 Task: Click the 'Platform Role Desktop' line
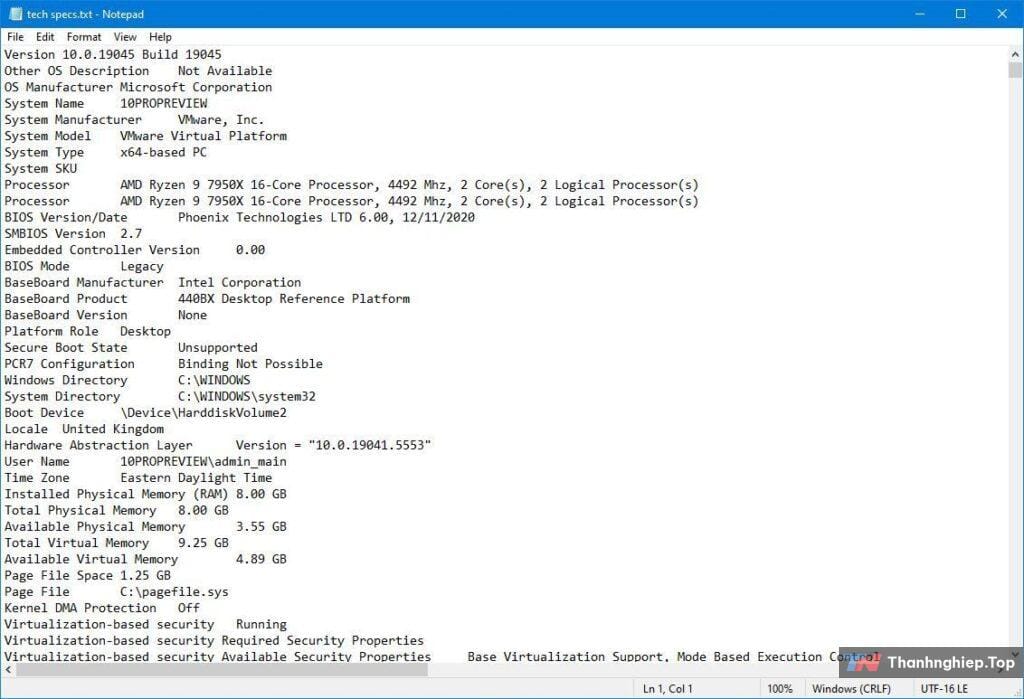[88, 331]
